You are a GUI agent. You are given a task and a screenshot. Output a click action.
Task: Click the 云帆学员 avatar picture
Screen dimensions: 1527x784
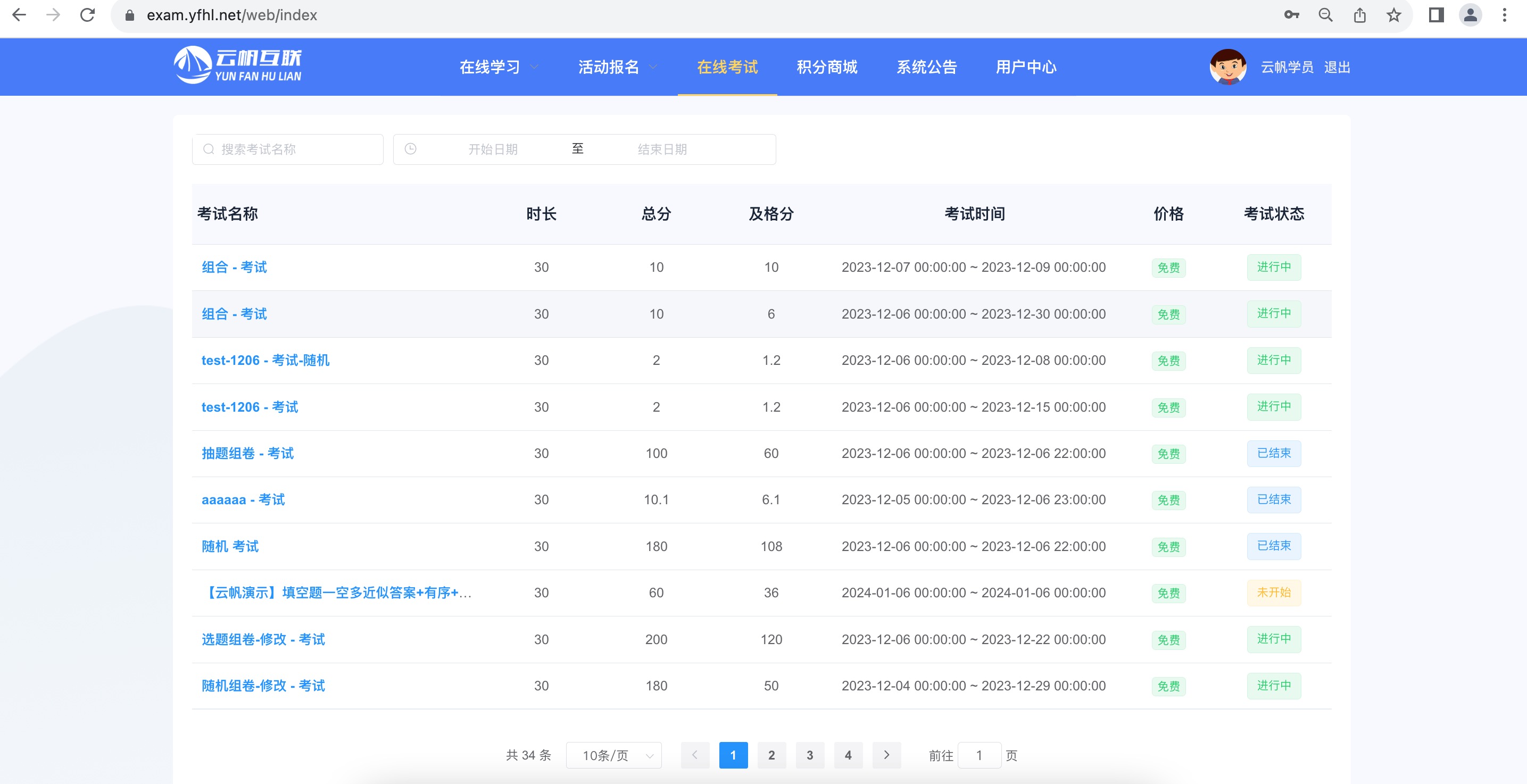coord(1227,67)
